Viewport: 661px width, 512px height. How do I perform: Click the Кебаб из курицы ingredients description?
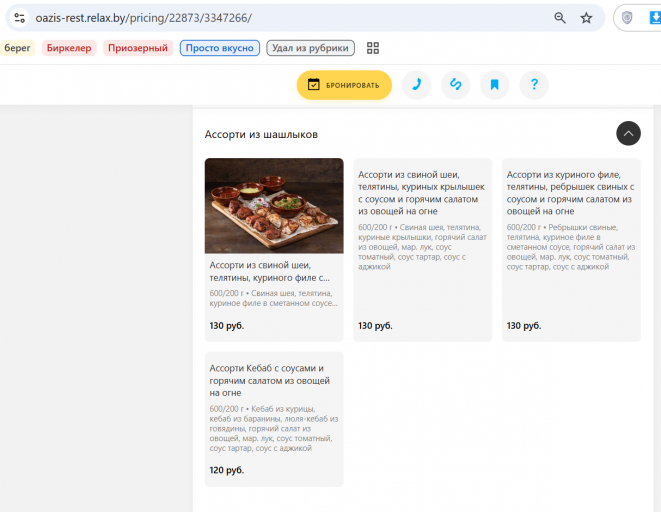274,429
